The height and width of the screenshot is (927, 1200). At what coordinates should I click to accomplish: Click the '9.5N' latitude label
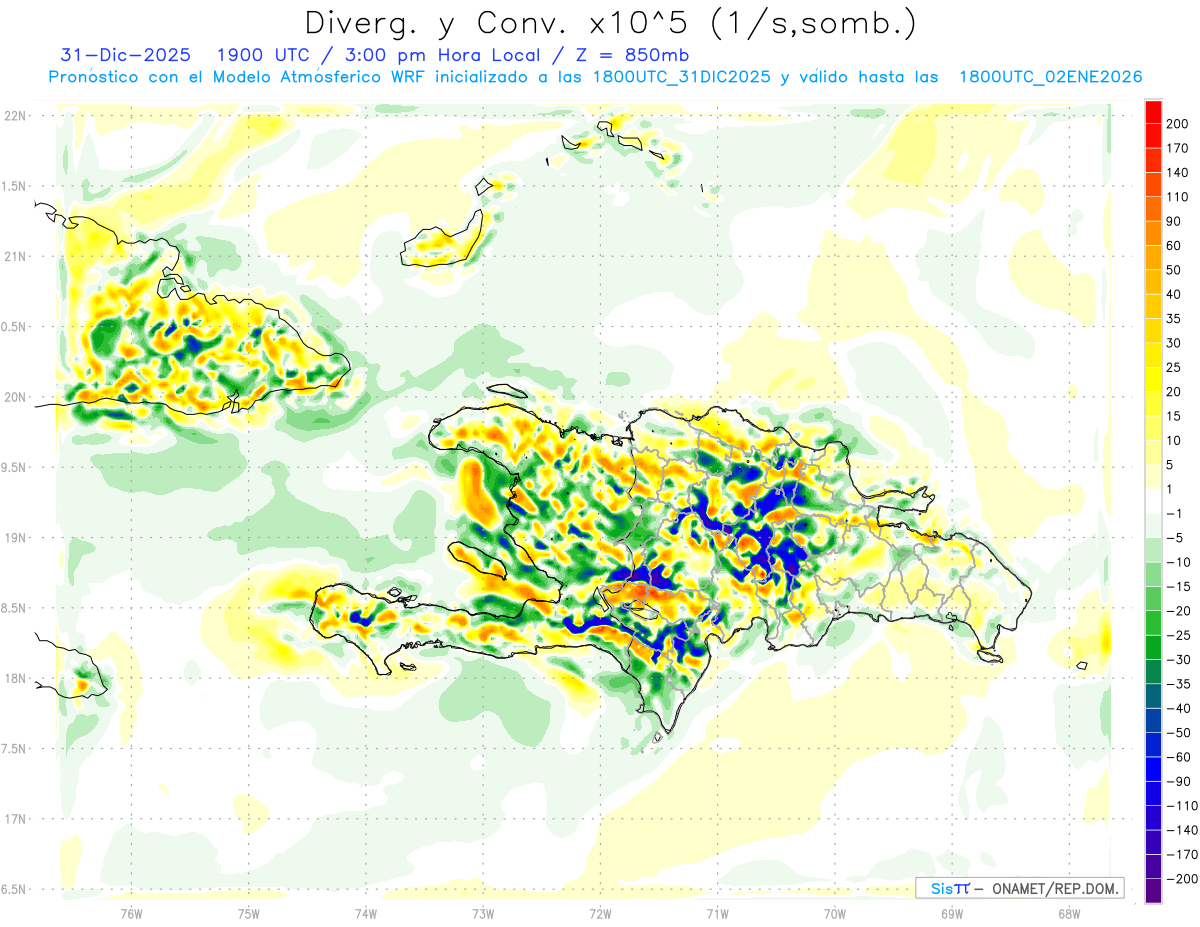[x=15, y=467]
